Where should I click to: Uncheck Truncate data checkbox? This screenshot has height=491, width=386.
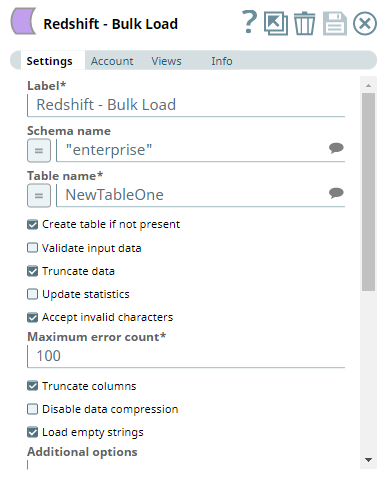point(32,271)
